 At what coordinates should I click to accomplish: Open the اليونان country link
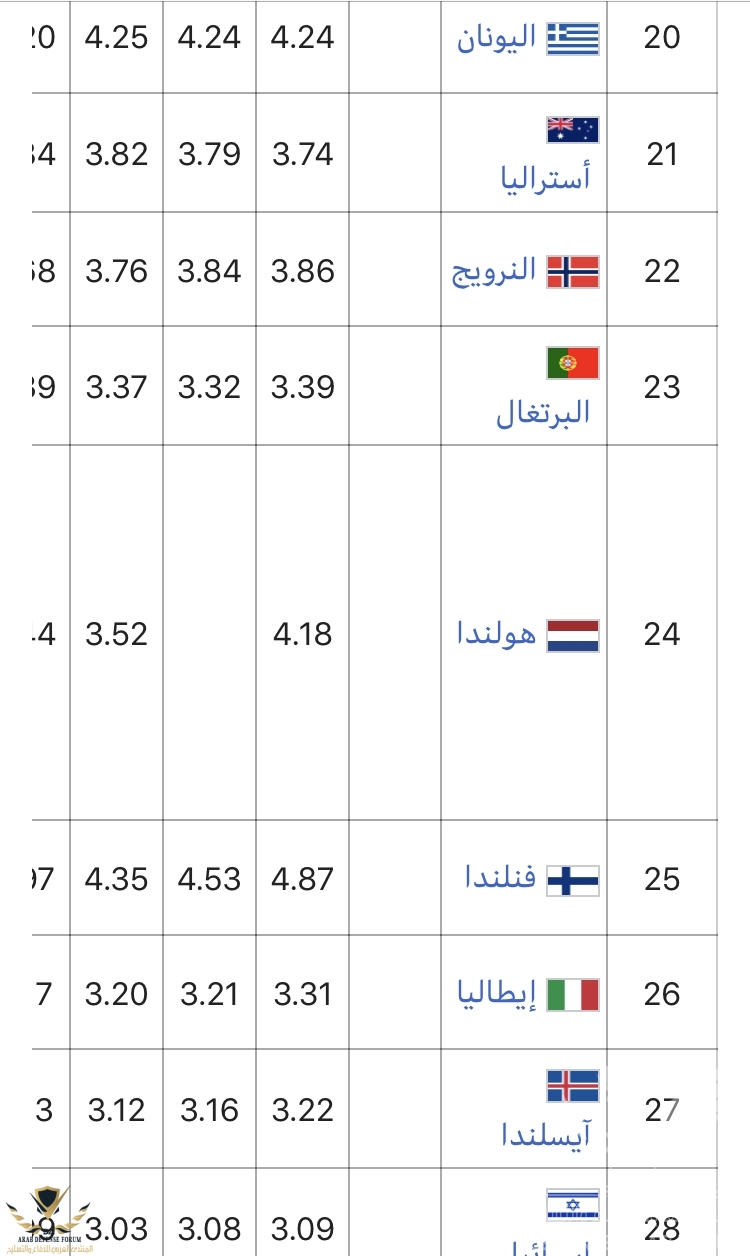(x=497, y=38)
